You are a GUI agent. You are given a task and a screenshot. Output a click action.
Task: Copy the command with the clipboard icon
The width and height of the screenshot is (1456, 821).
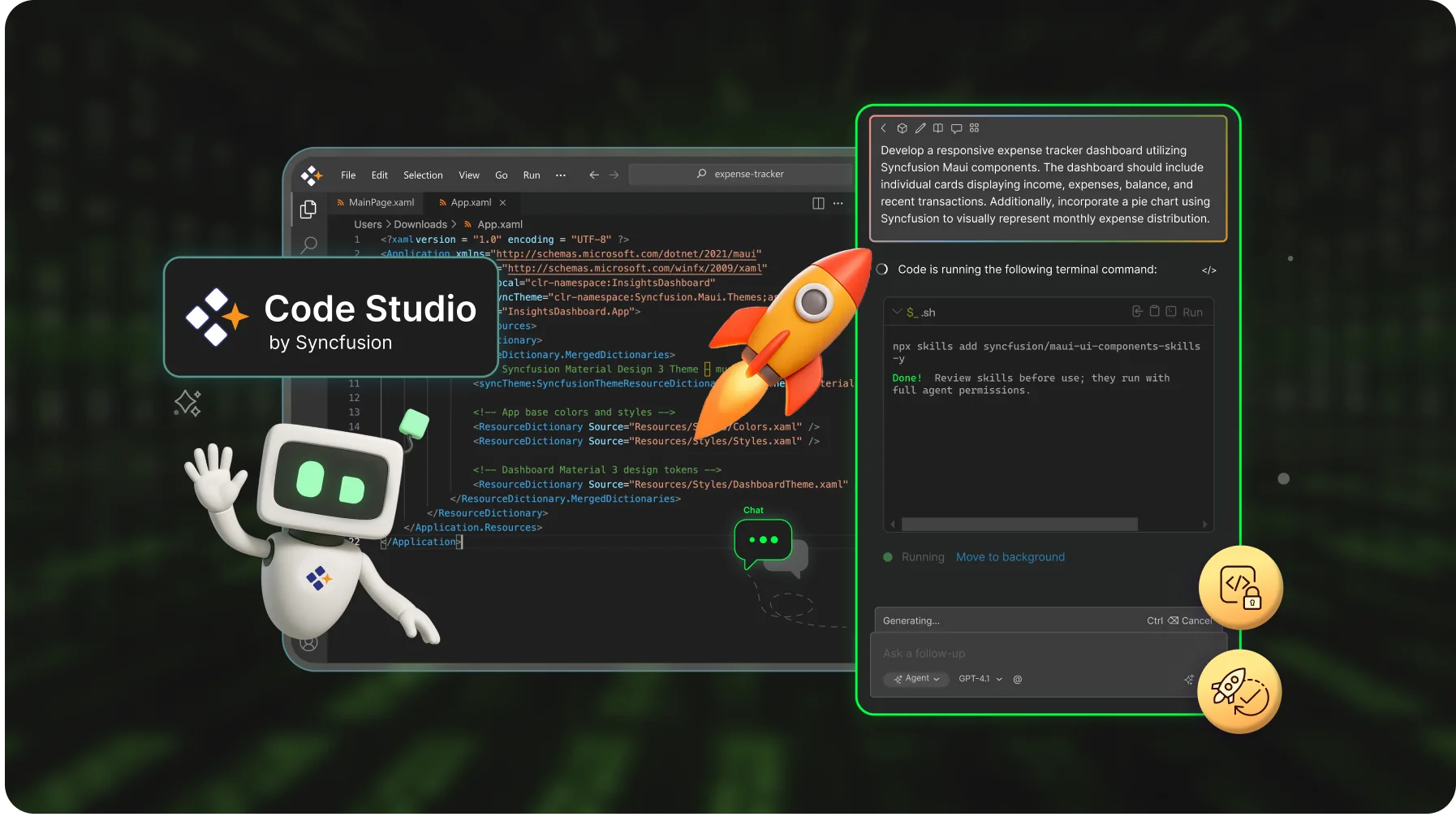(x=1154, y=312)
